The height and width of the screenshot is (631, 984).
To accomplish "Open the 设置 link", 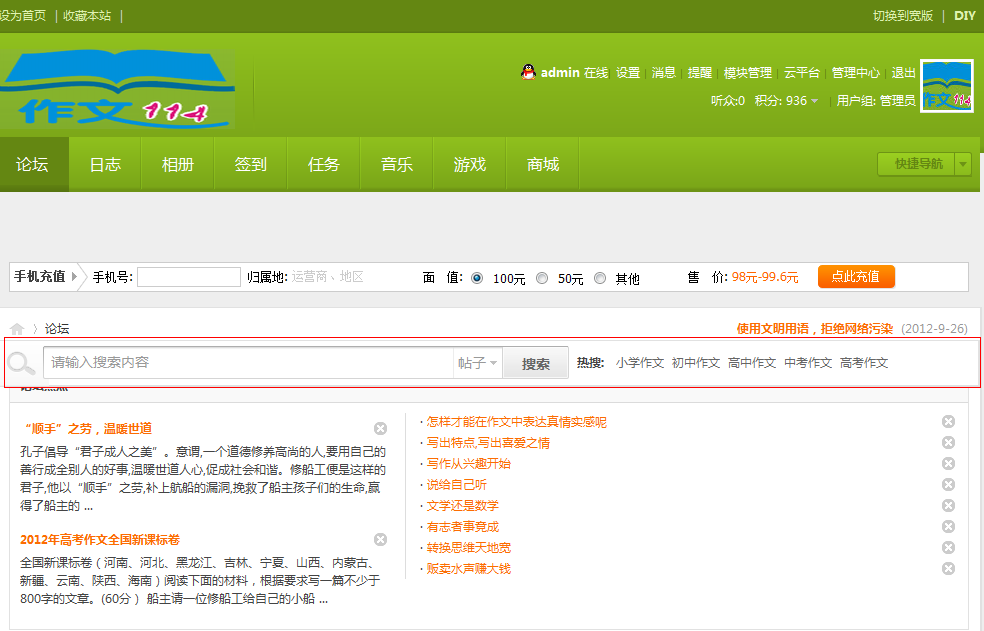I will pos(628,73).
